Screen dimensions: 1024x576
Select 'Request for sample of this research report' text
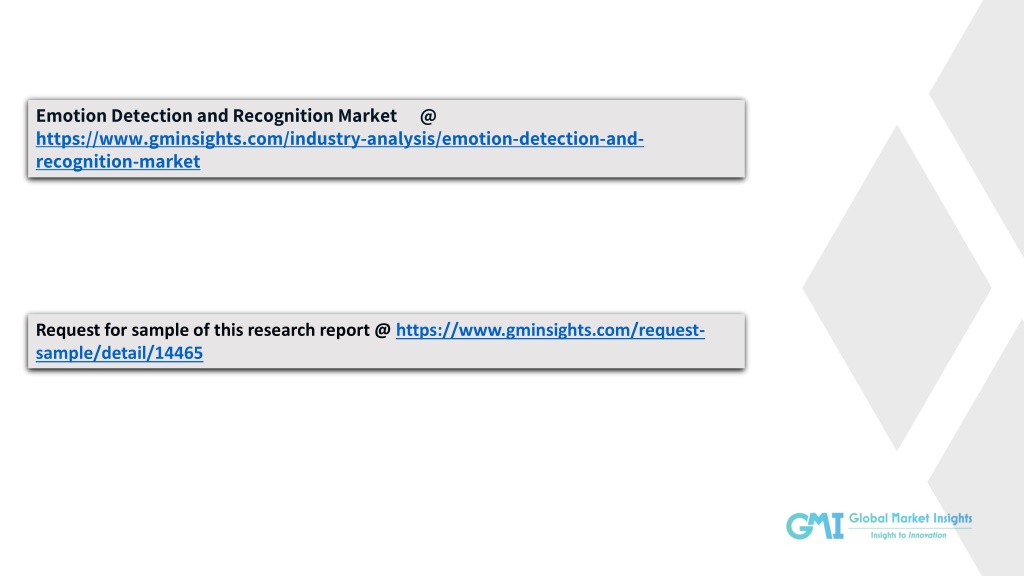tap(203, 330)
